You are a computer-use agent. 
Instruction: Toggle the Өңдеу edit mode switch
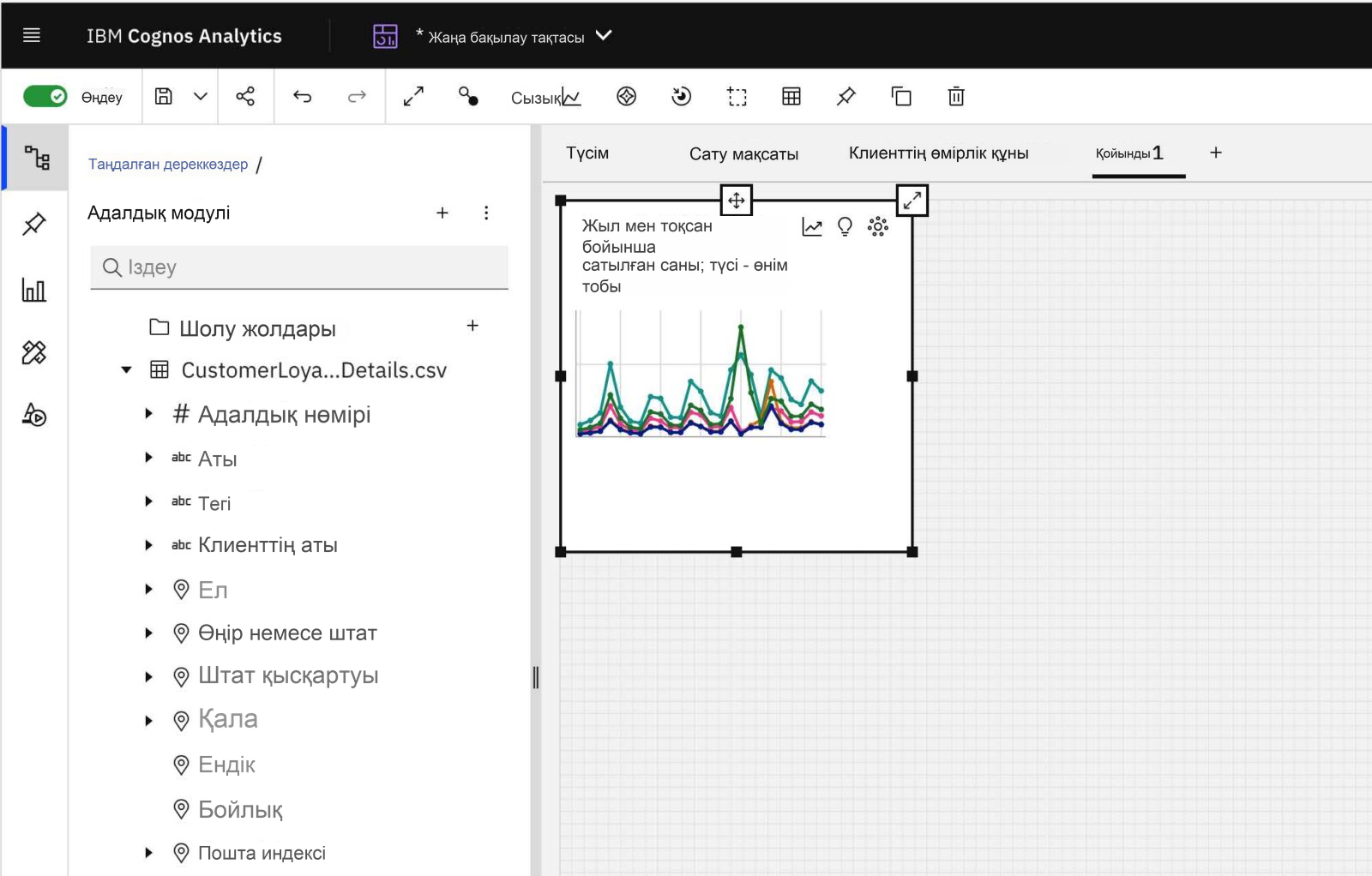click(x=45, y=96)
